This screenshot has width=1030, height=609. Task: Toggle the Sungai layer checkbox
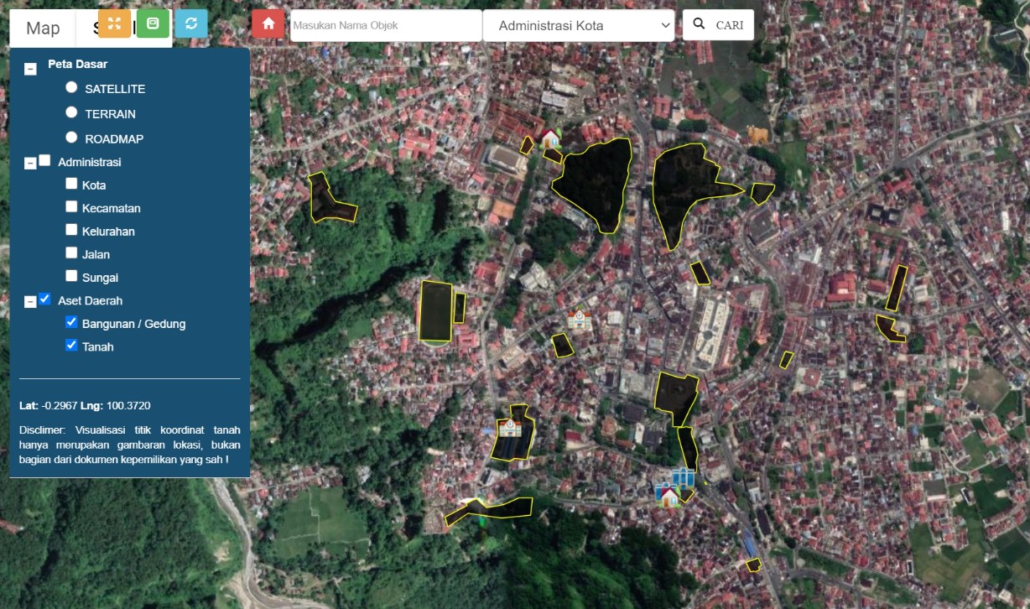(71, 276)
